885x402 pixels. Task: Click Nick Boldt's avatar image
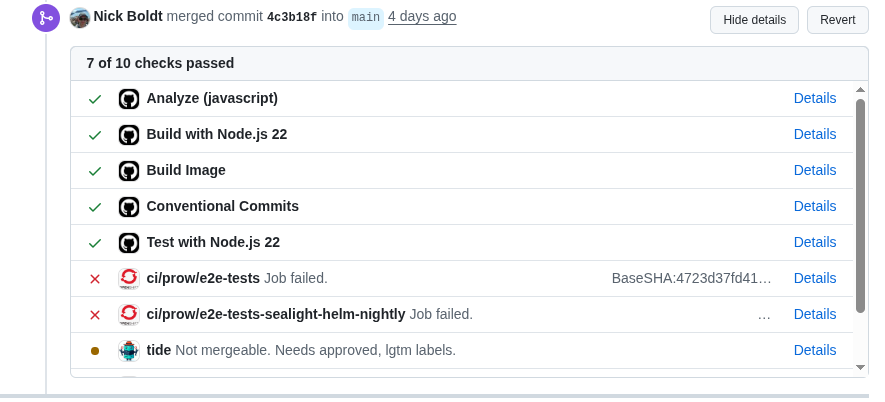80,18
